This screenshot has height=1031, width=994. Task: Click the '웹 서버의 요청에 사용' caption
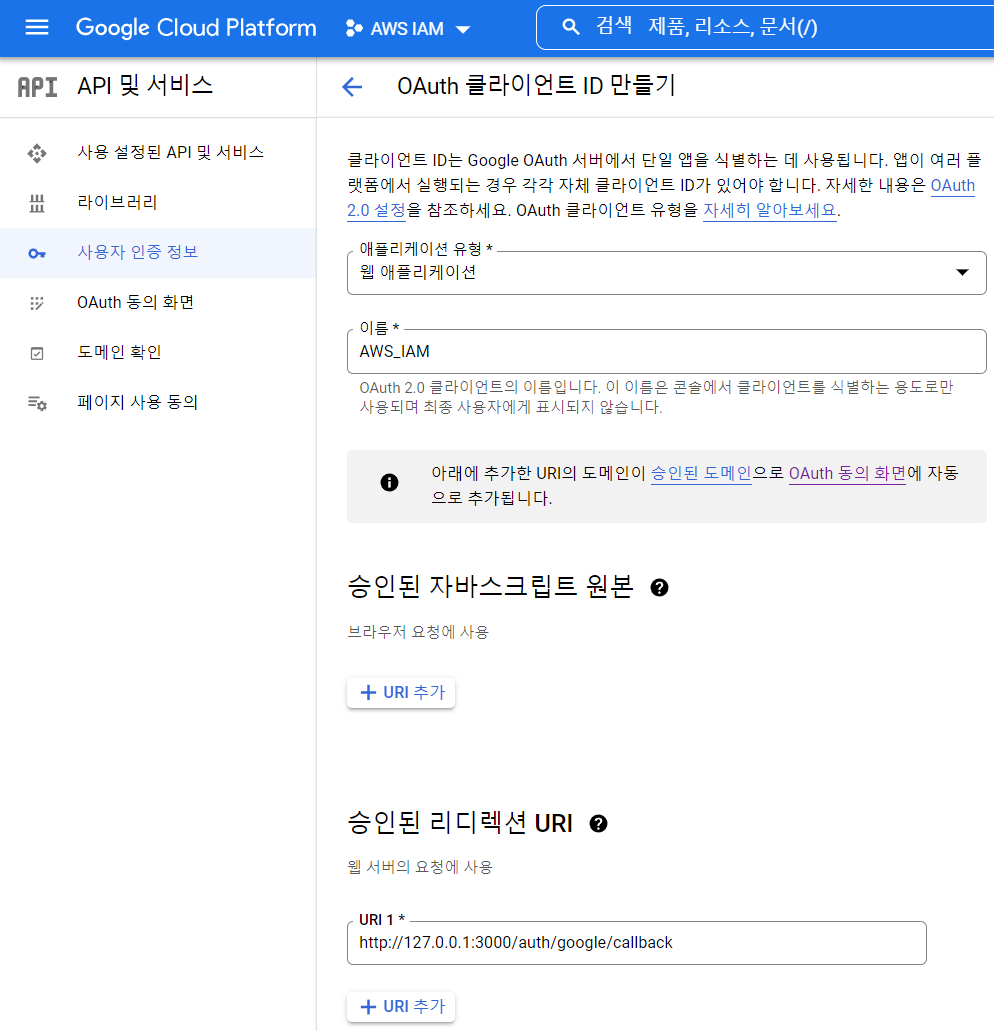420,867
